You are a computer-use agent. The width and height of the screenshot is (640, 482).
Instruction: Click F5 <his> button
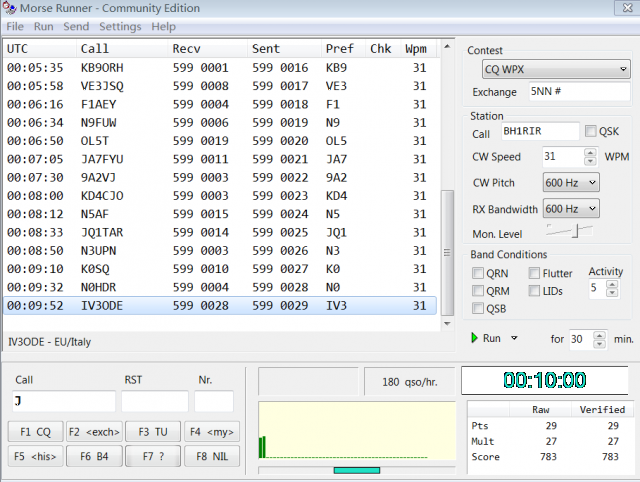click(36, 456)
